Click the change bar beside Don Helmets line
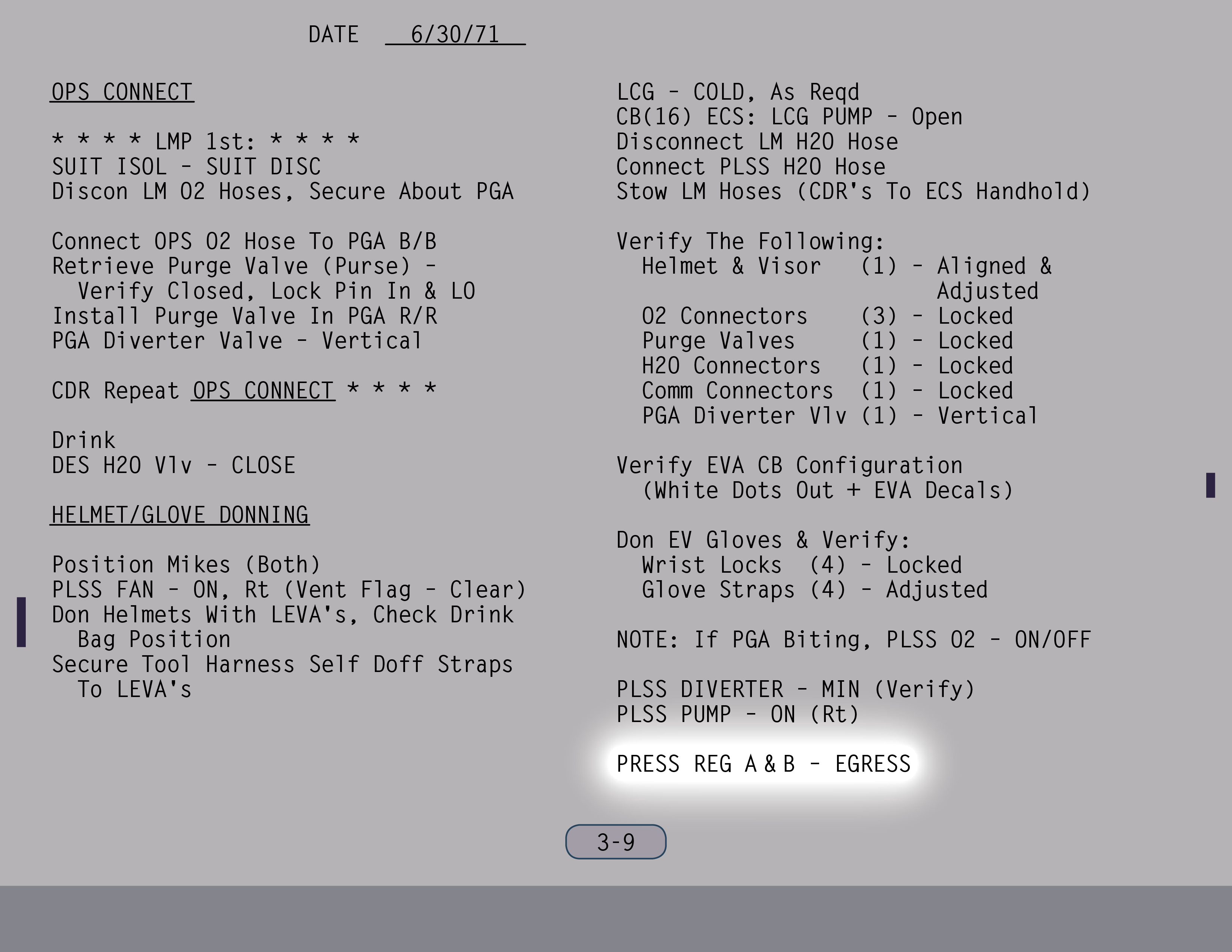 [21, 622]
